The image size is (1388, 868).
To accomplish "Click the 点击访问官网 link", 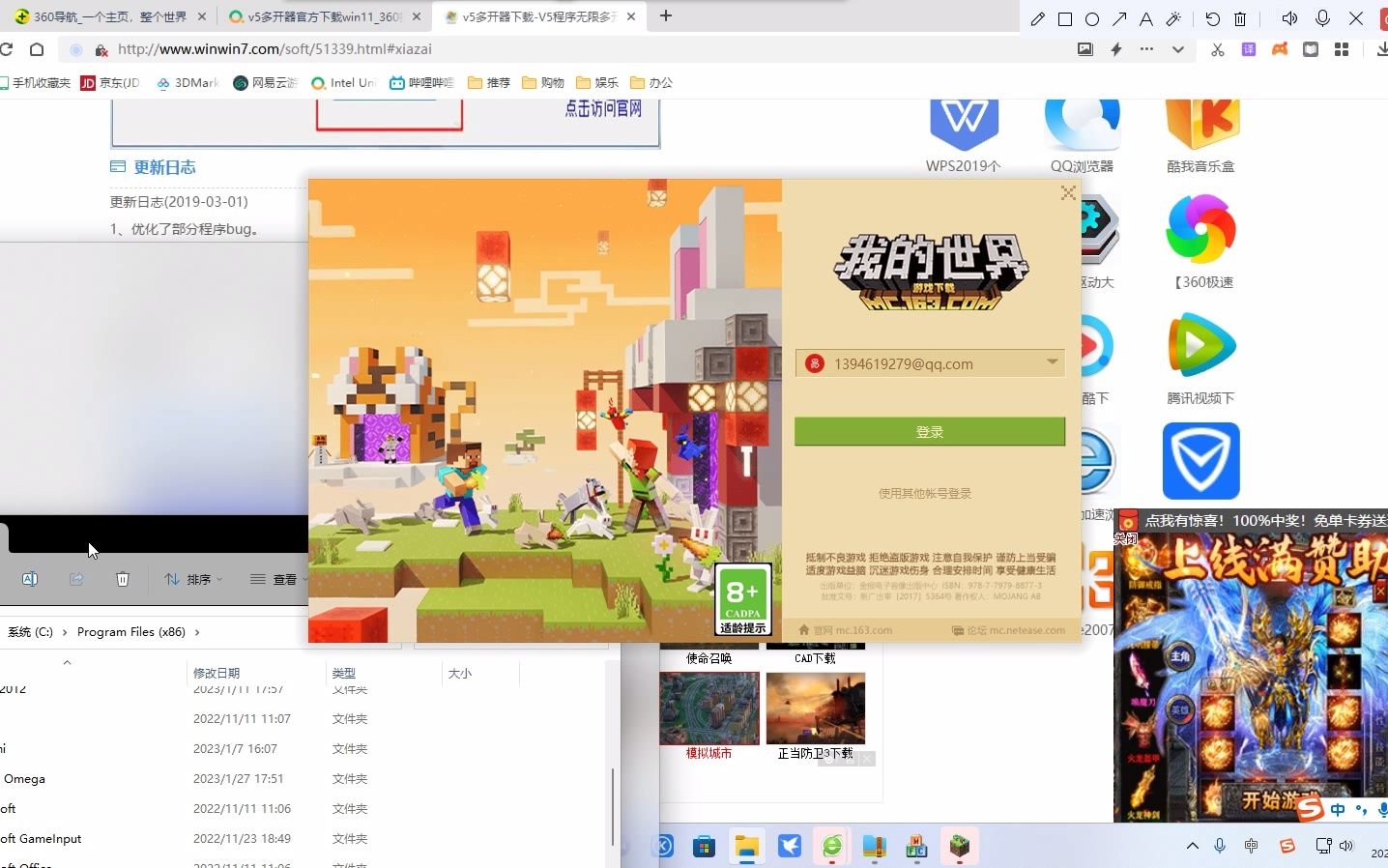I will tap(603, 108).
